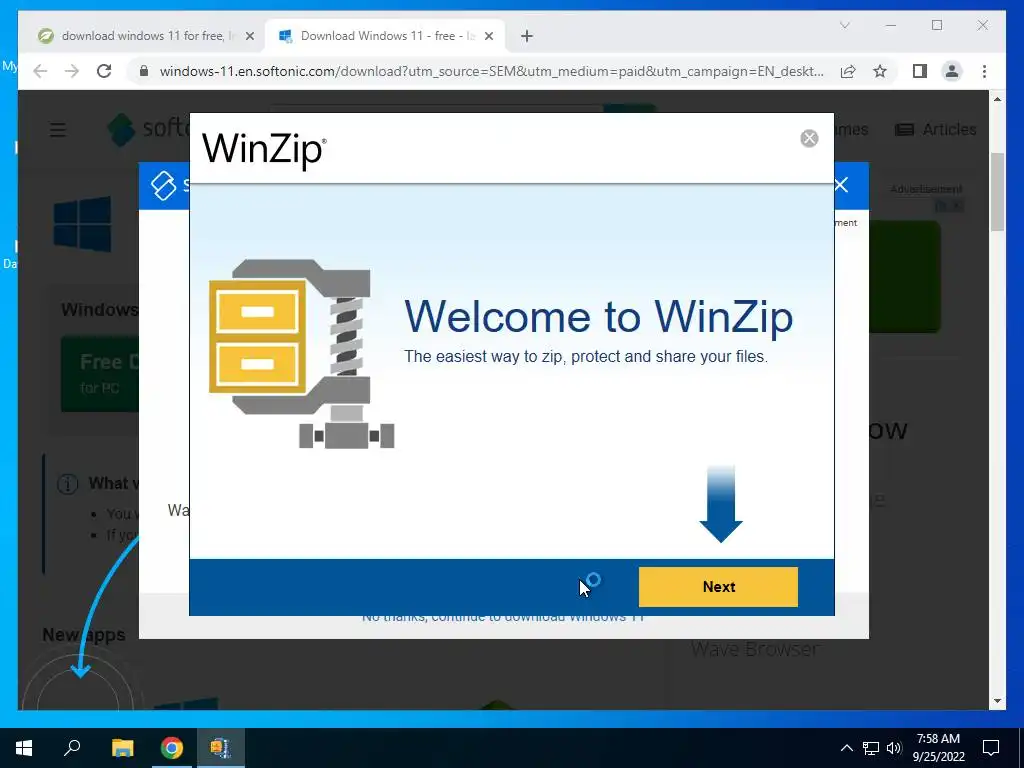Close the blue Softonic dialog with the white X
Image resolution: width=1024 pixels, height=768 pixels.
pos(841,185)
